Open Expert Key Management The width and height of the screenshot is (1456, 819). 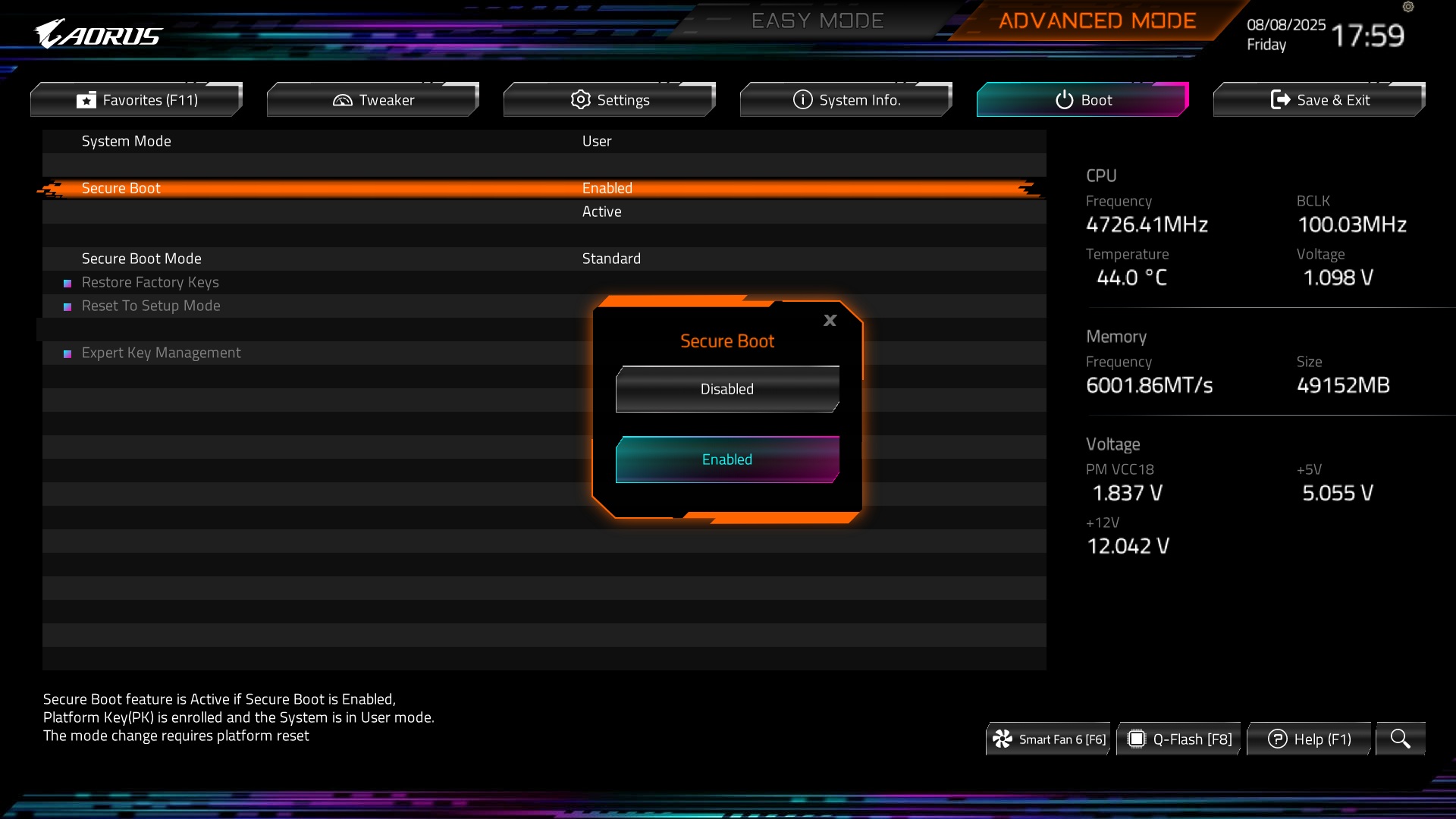click(x=161, y=353)
